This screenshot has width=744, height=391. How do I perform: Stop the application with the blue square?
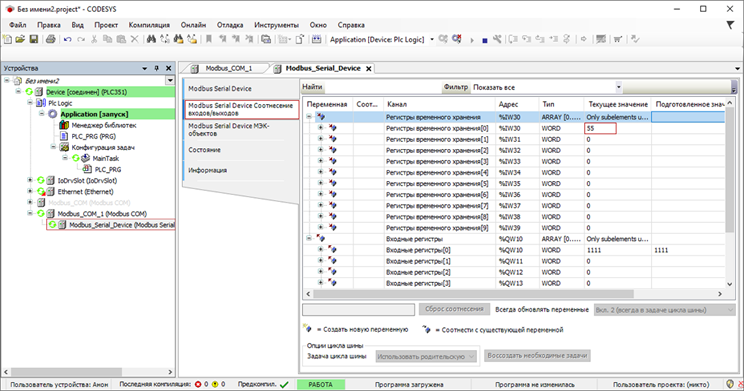tap(484, 40)
